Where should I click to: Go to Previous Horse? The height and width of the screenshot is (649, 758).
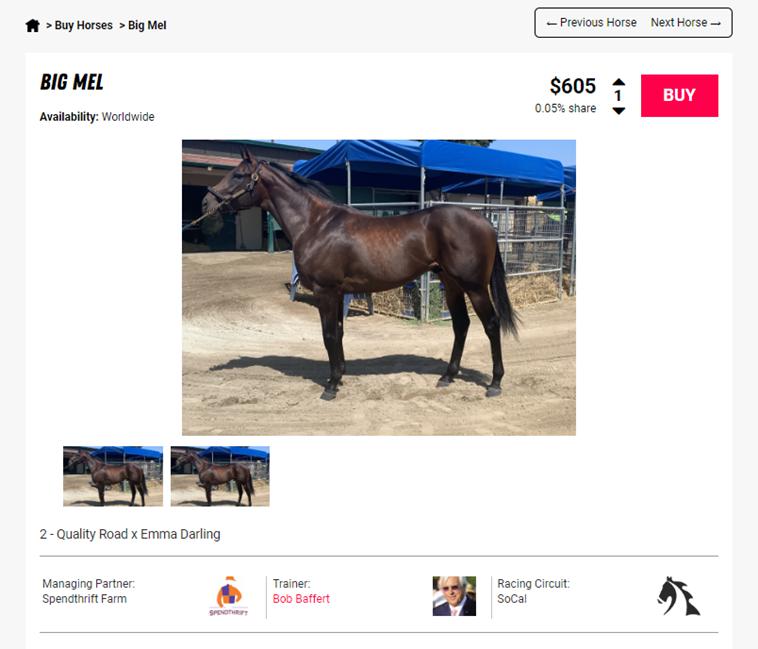591,23
